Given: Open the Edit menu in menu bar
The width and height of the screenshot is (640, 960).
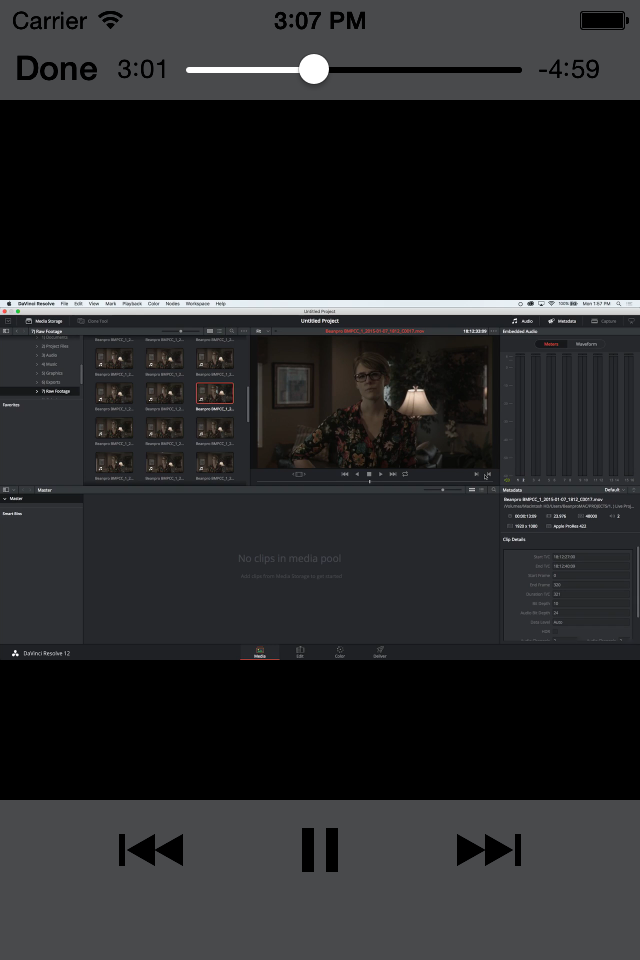Looking at the screenshot, I should coord(78,304).
